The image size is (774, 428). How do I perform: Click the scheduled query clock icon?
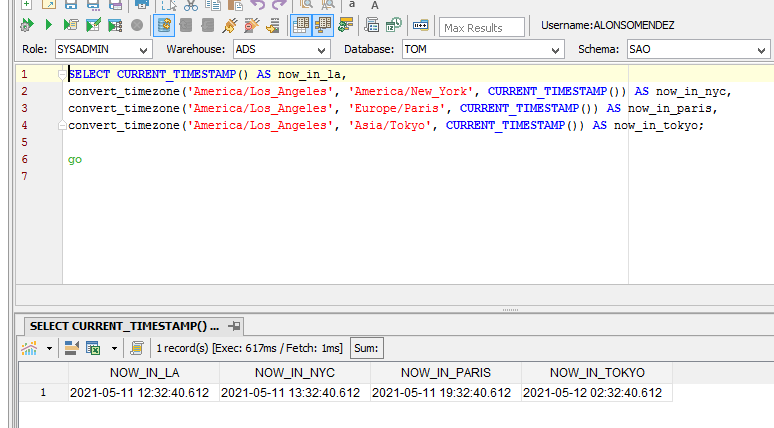(x=394, y=25)
